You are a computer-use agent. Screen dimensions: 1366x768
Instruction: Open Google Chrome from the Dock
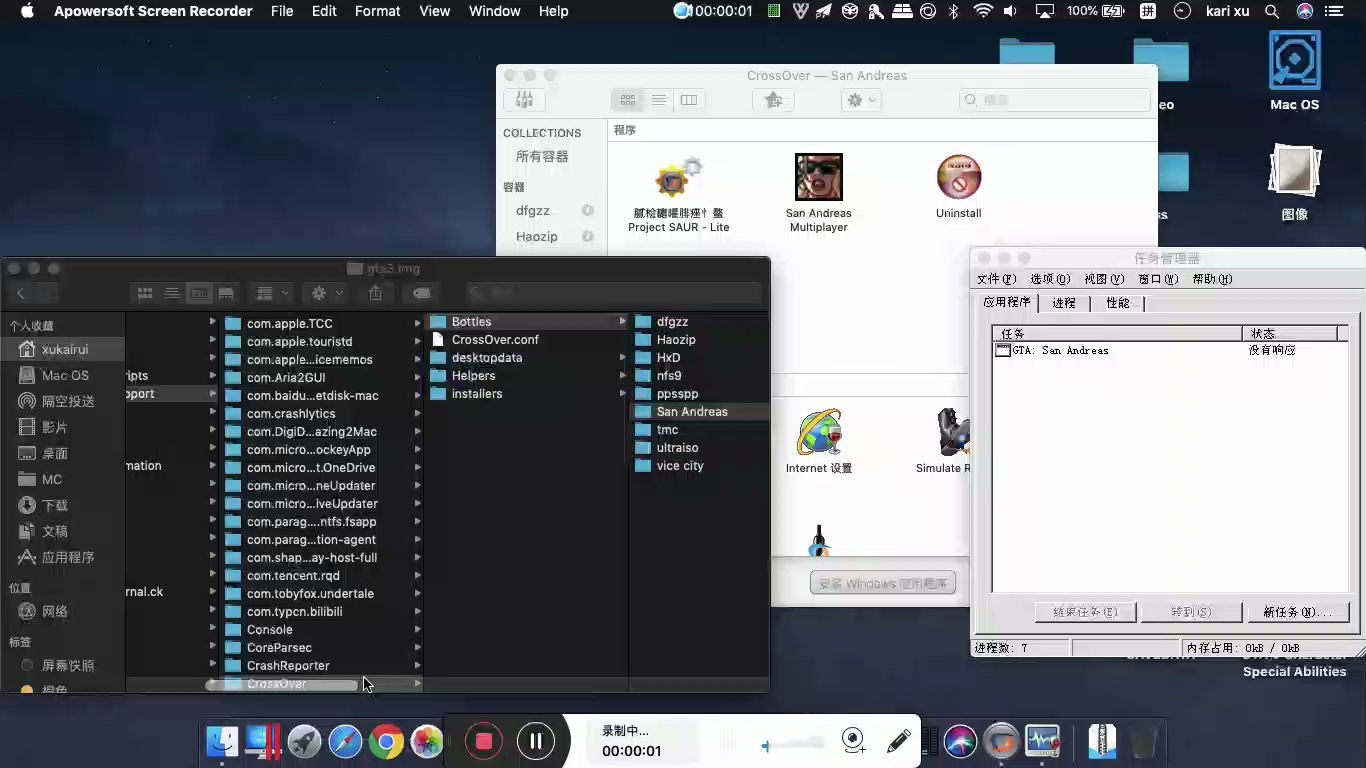386,741
